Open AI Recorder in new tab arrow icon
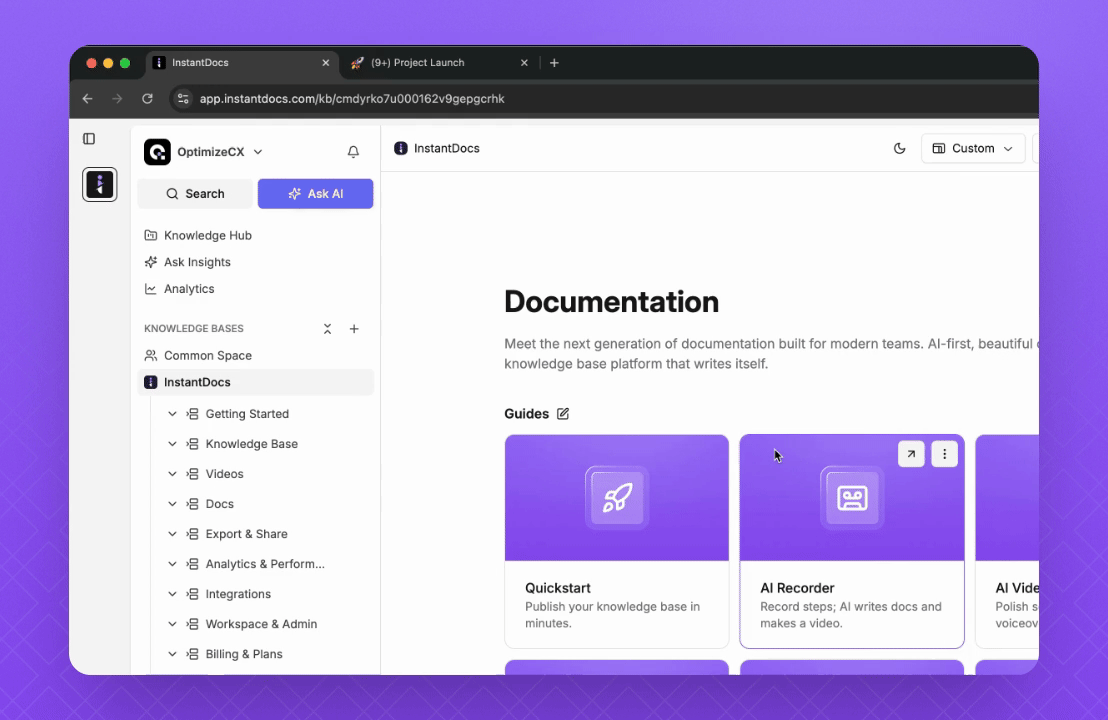 911,454
